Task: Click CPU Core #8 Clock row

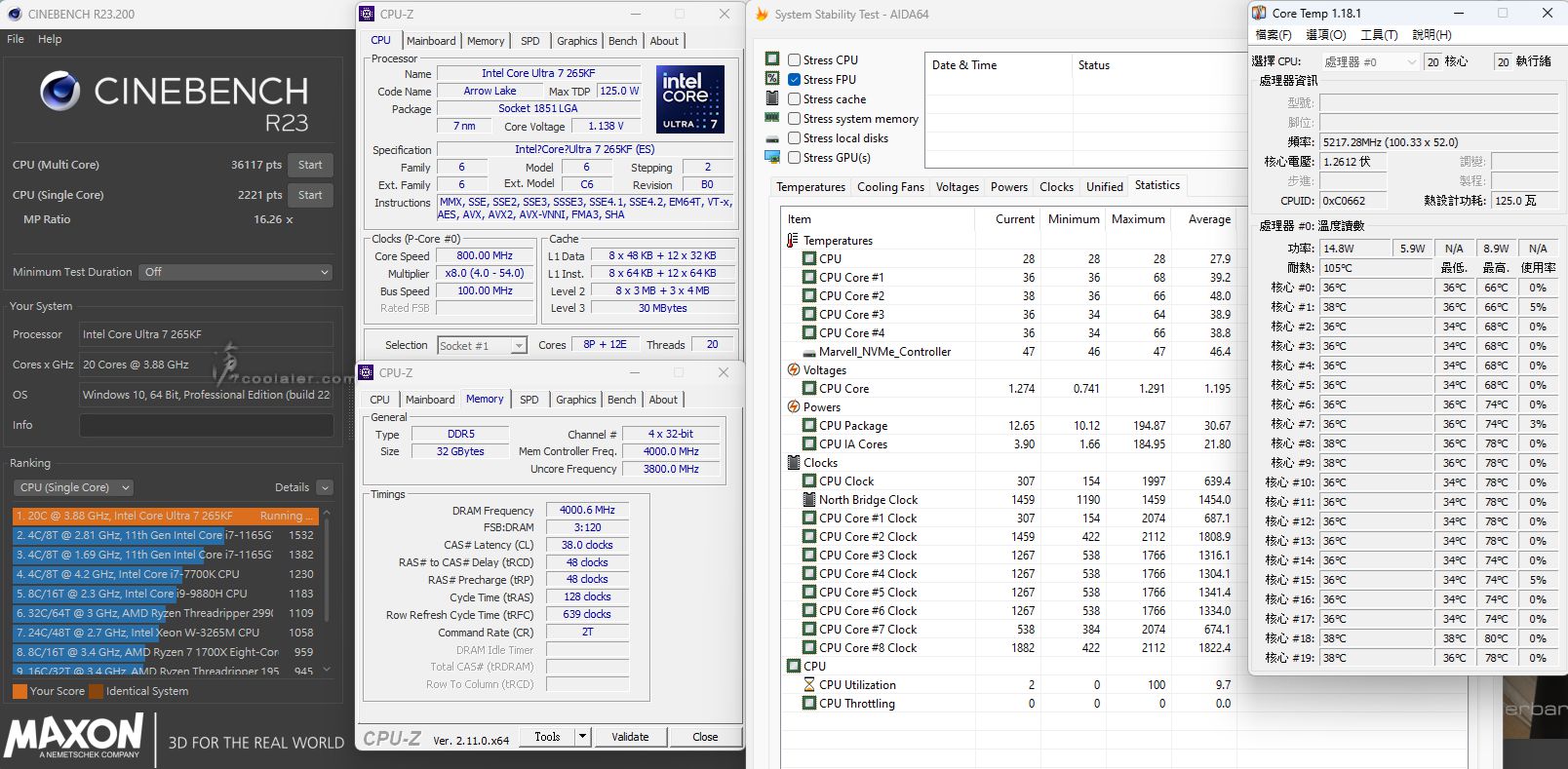Action: (1008, 647)
